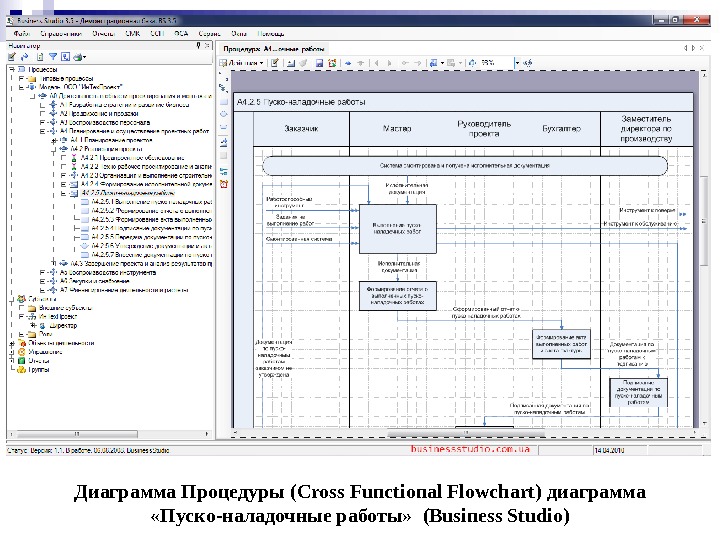Collapse the Процессы root tree node
Image resolution: width=720 pixels, height=540 pixels.
[x=12, y=70]
